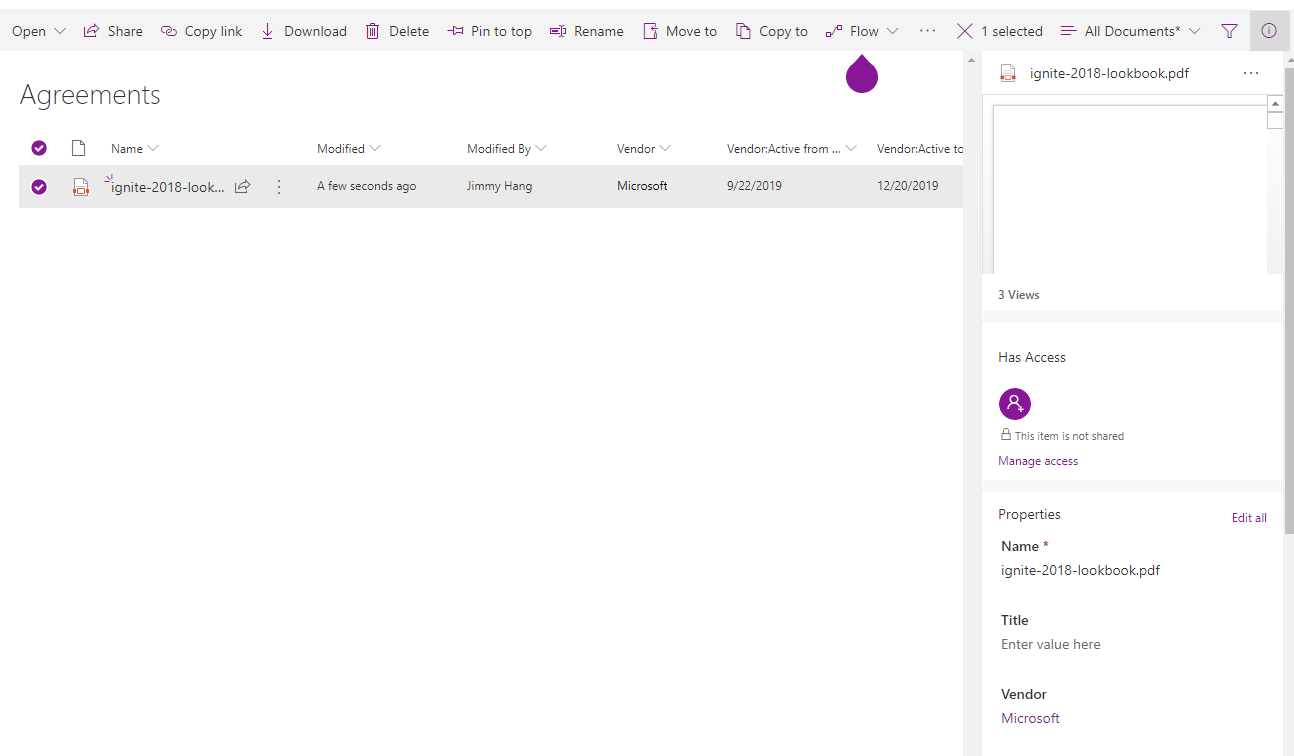The width and height of the screenshot is (1294, 756).
Task: Click the grant access person icon
Action: click(1014, 404)
